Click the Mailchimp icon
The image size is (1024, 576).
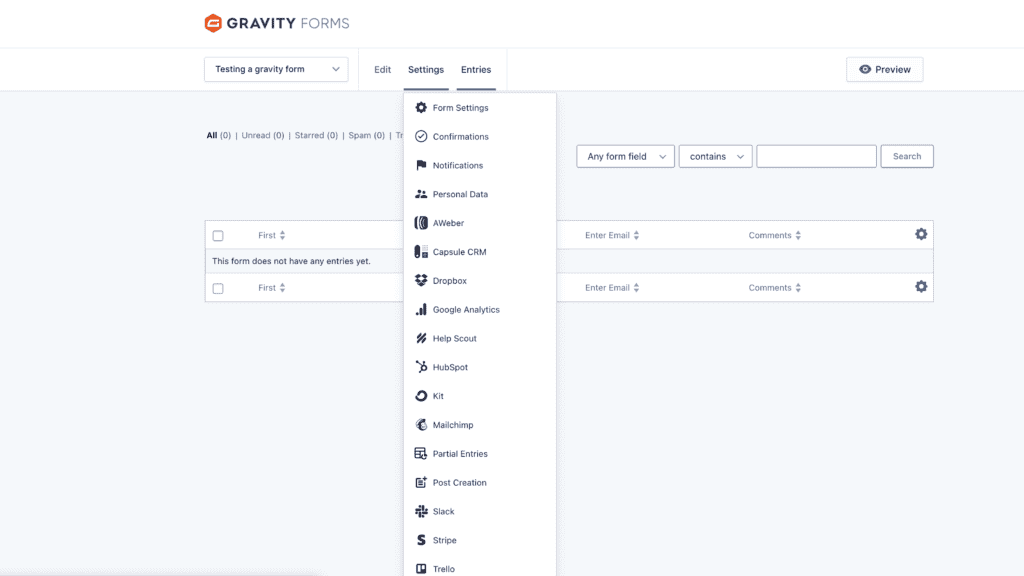pos(421,424)
